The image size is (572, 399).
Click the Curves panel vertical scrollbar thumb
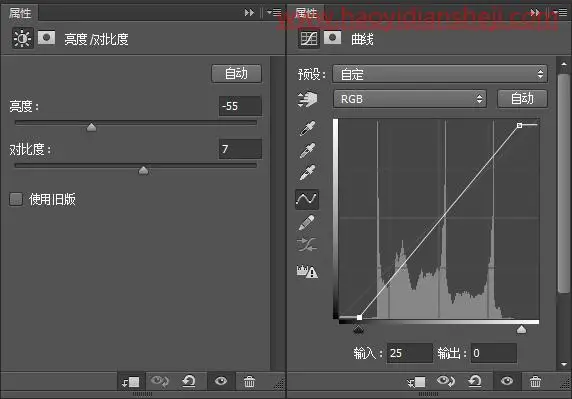(x=564, y=182)
